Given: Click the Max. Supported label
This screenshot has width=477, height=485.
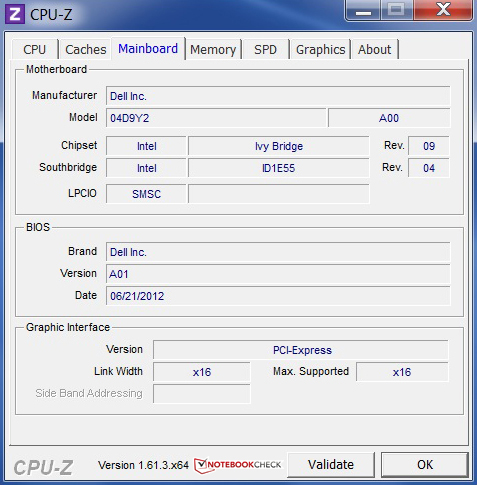Looking at the screenshot, I should (311, 371).
